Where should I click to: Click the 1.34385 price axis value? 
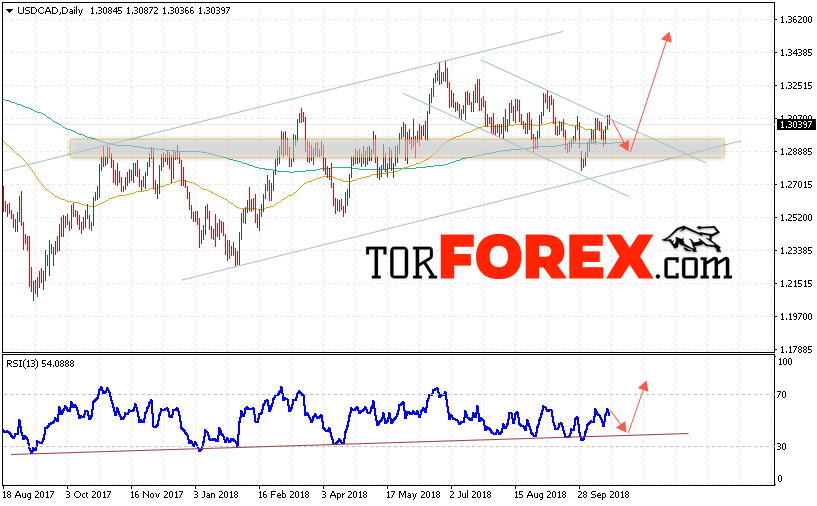click(796, 53)
